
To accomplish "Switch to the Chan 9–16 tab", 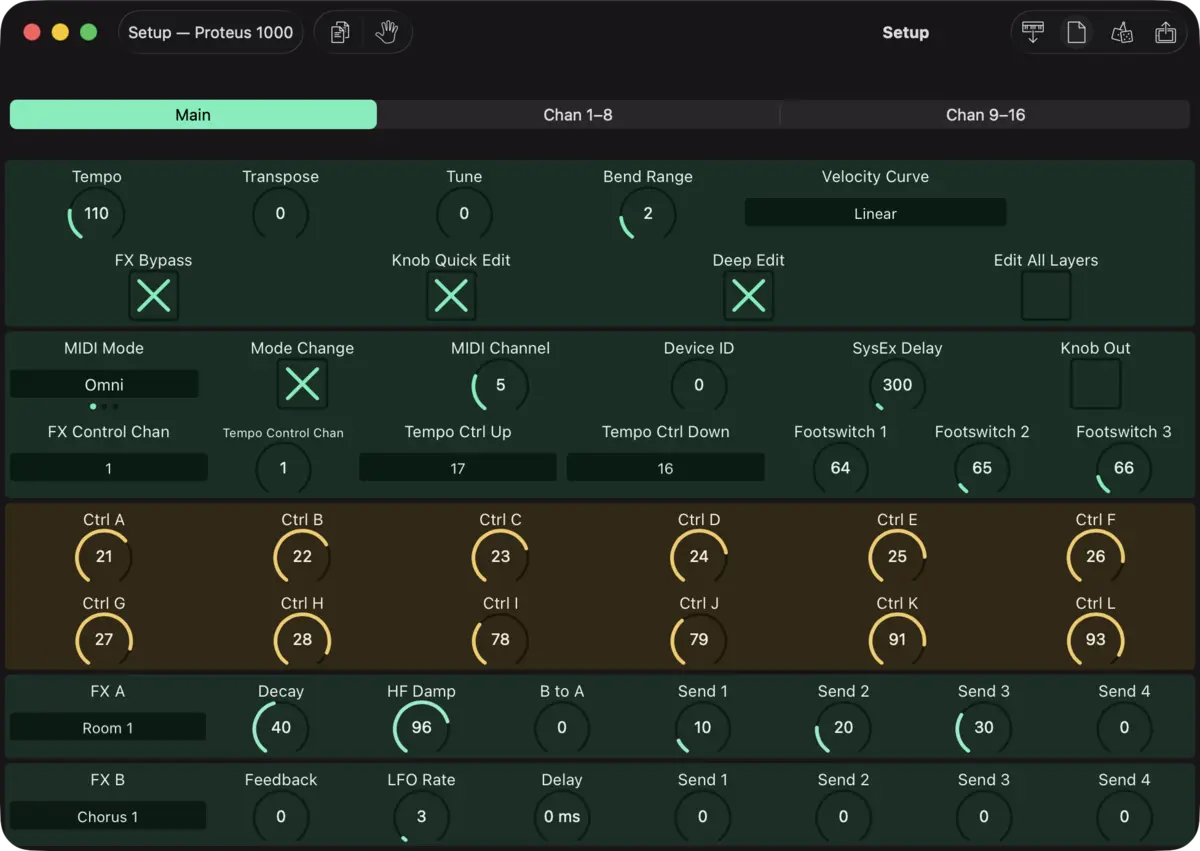I will pyautogui.click(x=986, y=115).
